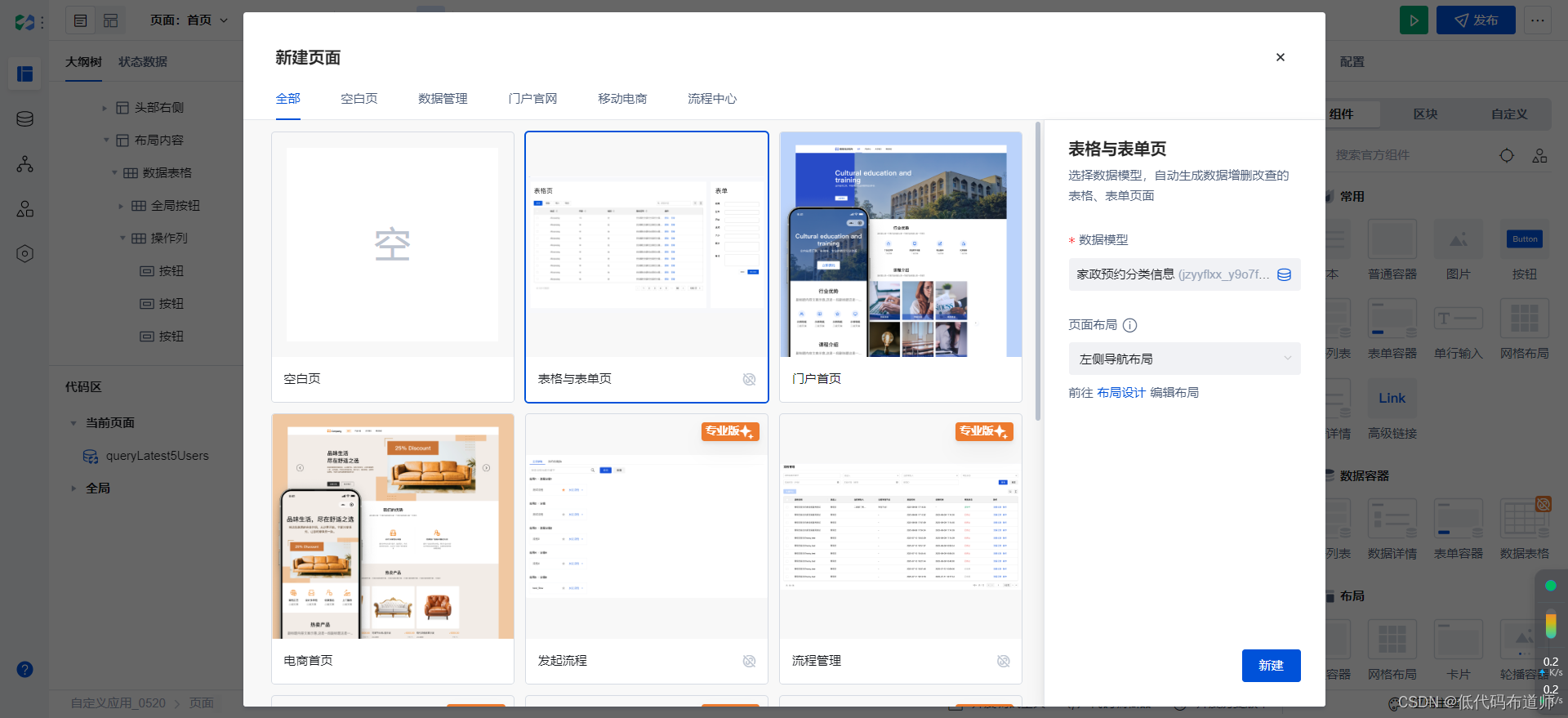
Task: Click page layout info icon
Action: tap(1130, 325)
